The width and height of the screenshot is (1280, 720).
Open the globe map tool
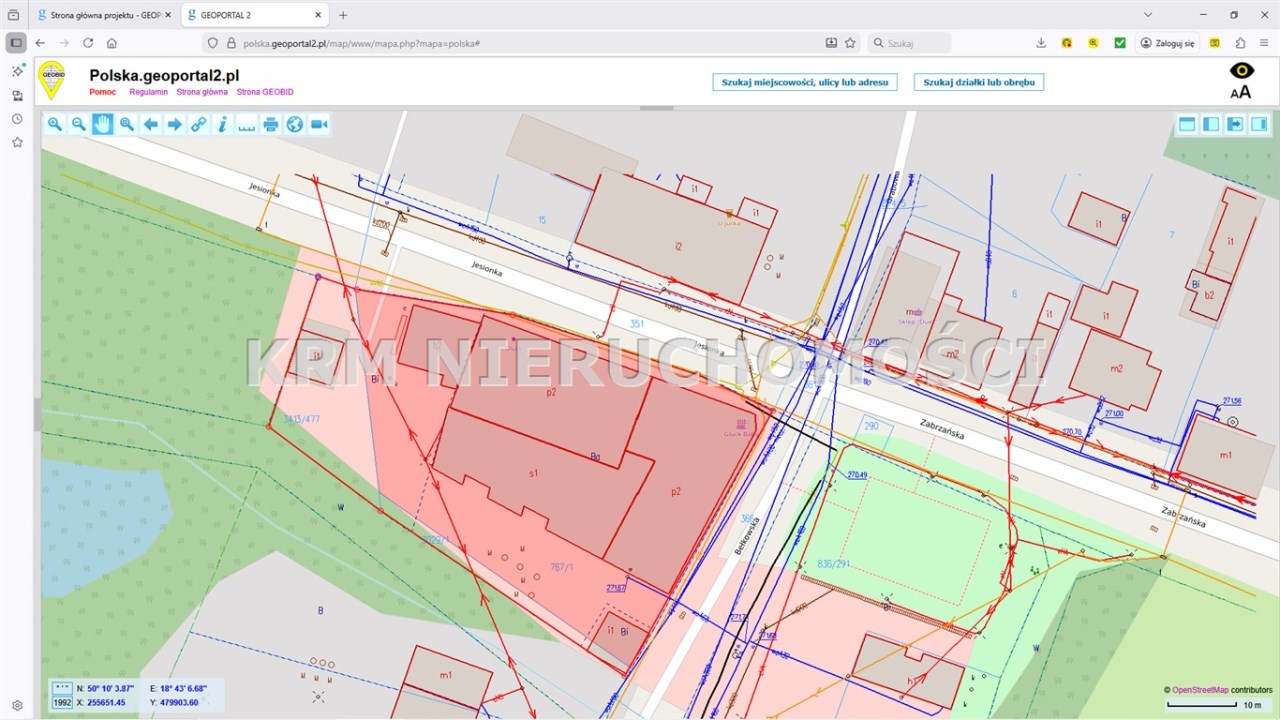click(x=295, y=124)
